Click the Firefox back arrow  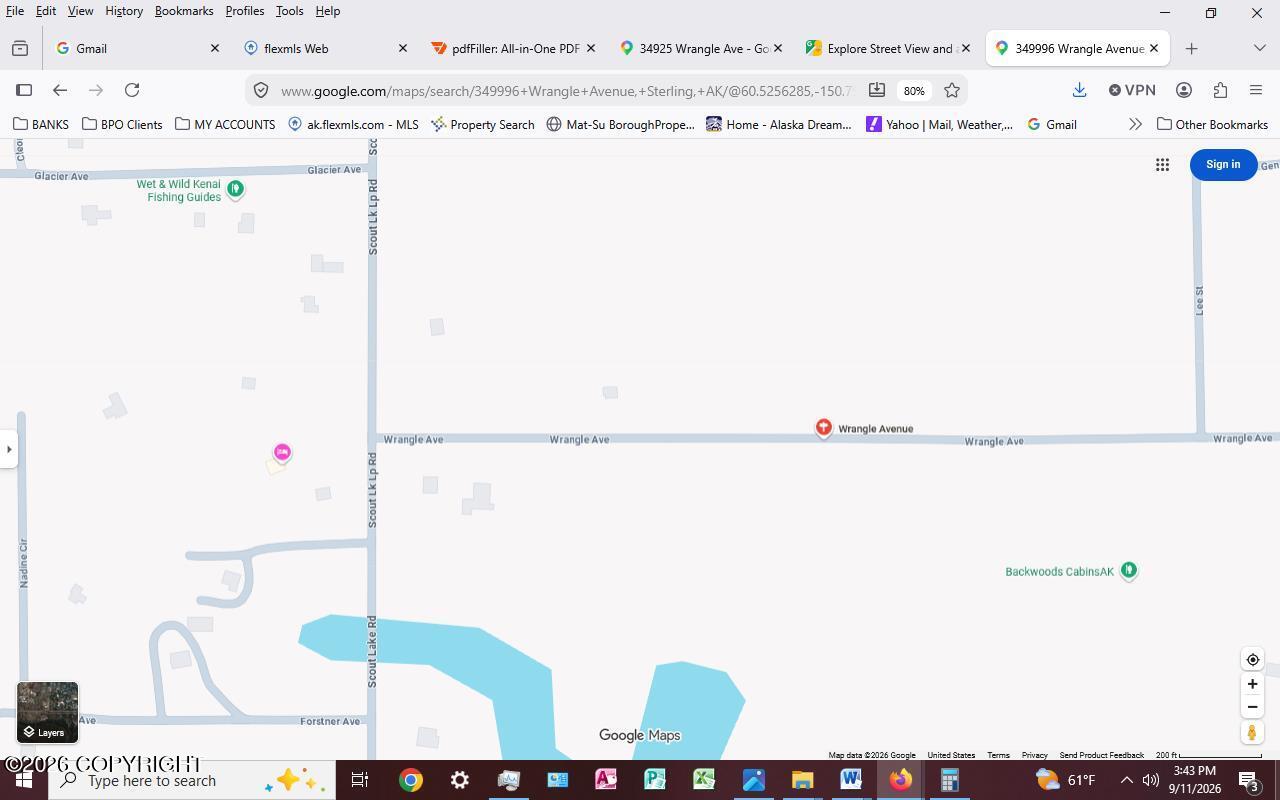coord(60,90)
